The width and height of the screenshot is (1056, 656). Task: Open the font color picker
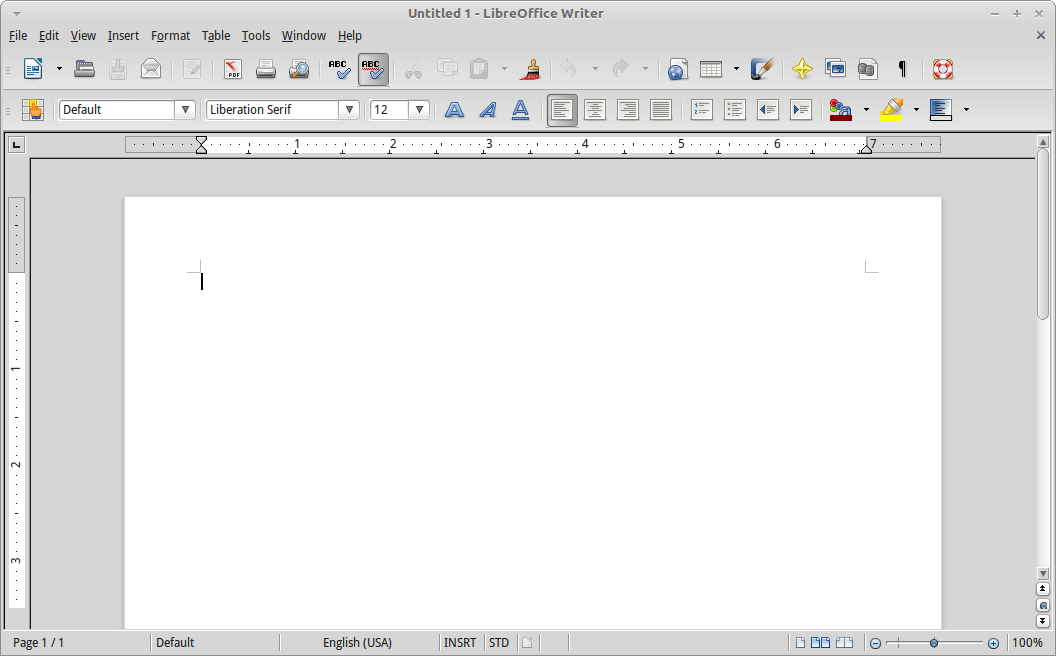click(x=840, y=109)
